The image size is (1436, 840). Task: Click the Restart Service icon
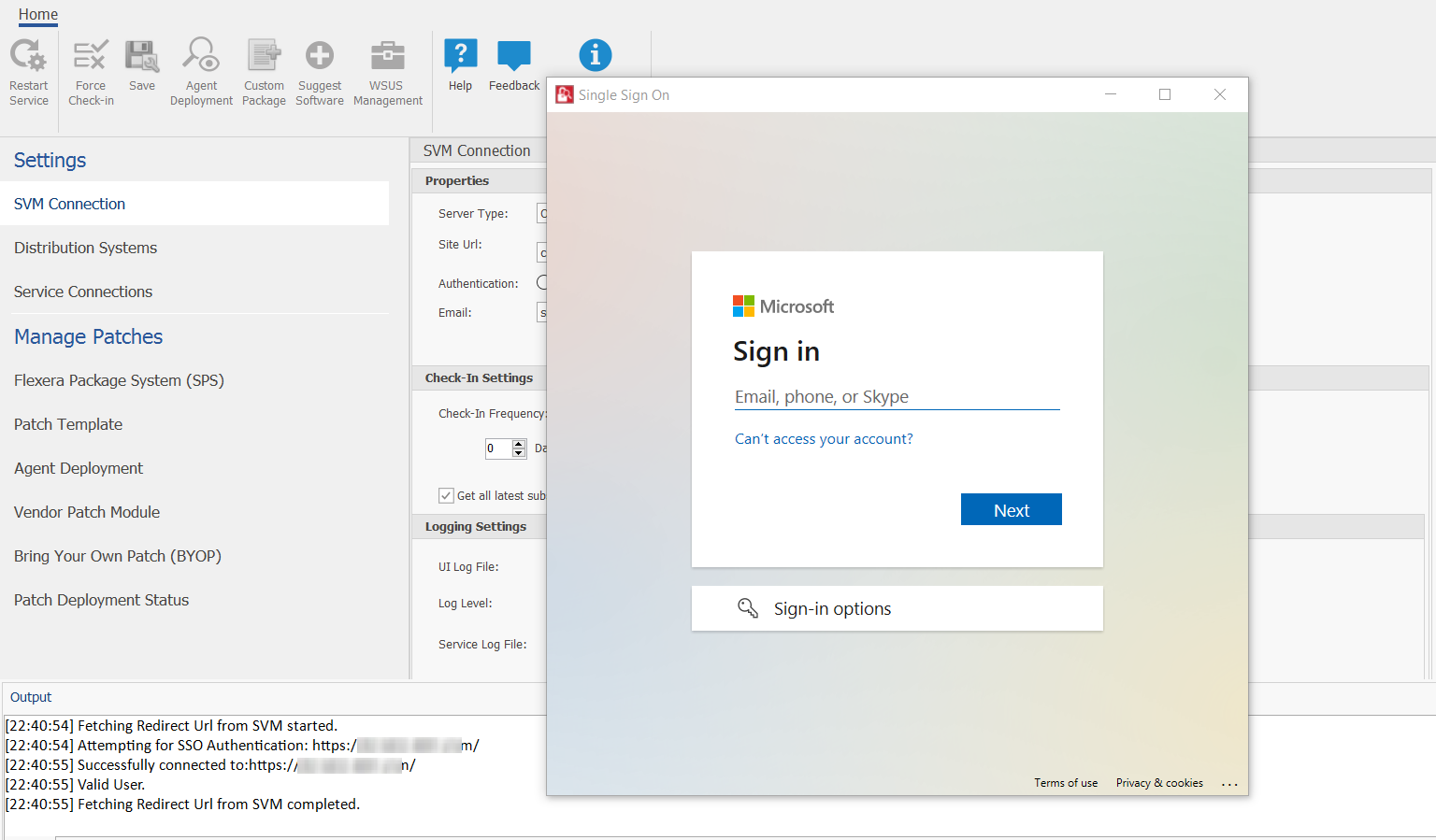coord(28,56)
